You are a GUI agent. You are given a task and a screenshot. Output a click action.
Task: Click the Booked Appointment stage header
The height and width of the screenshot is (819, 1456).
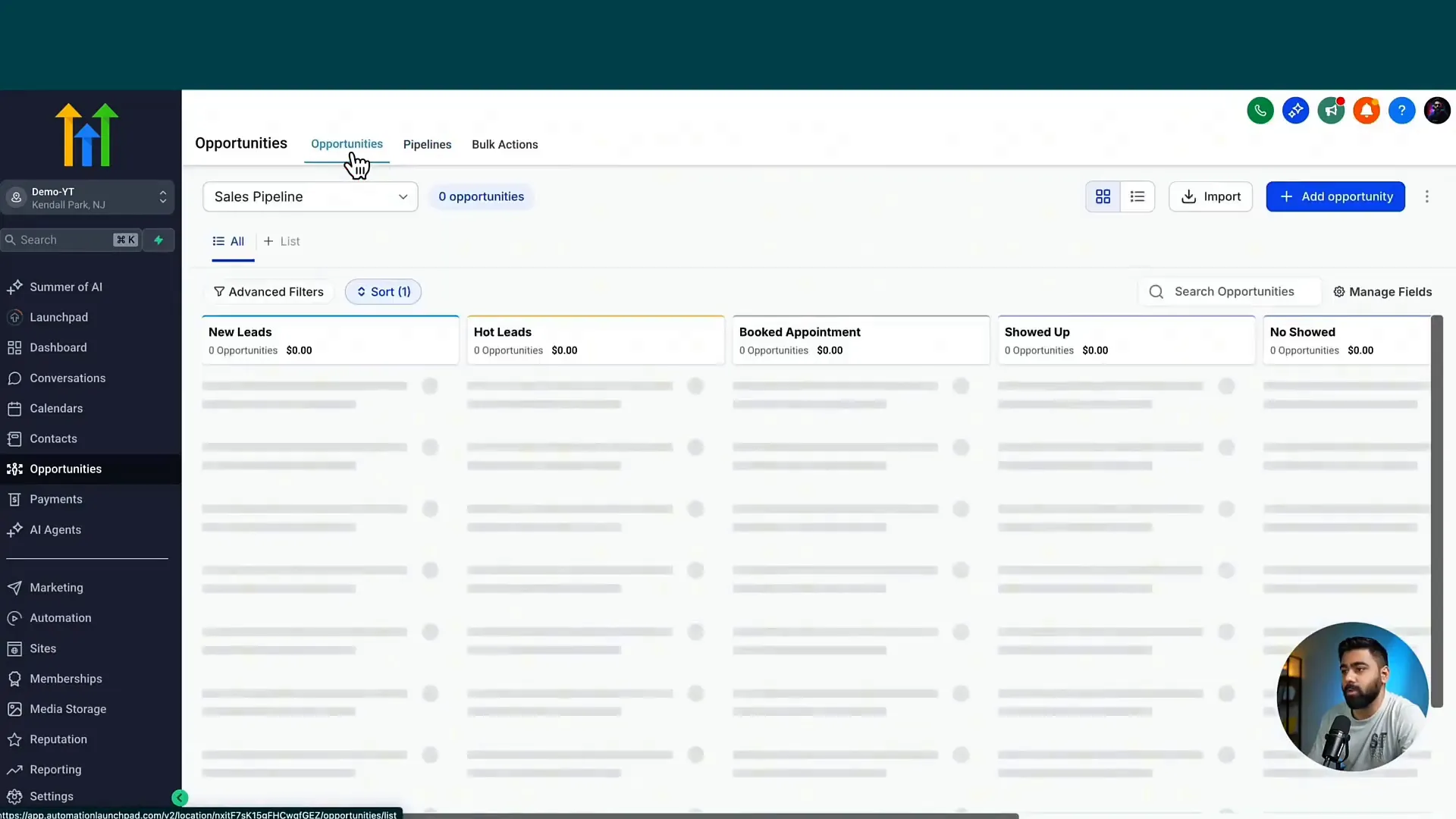(861, 340)
